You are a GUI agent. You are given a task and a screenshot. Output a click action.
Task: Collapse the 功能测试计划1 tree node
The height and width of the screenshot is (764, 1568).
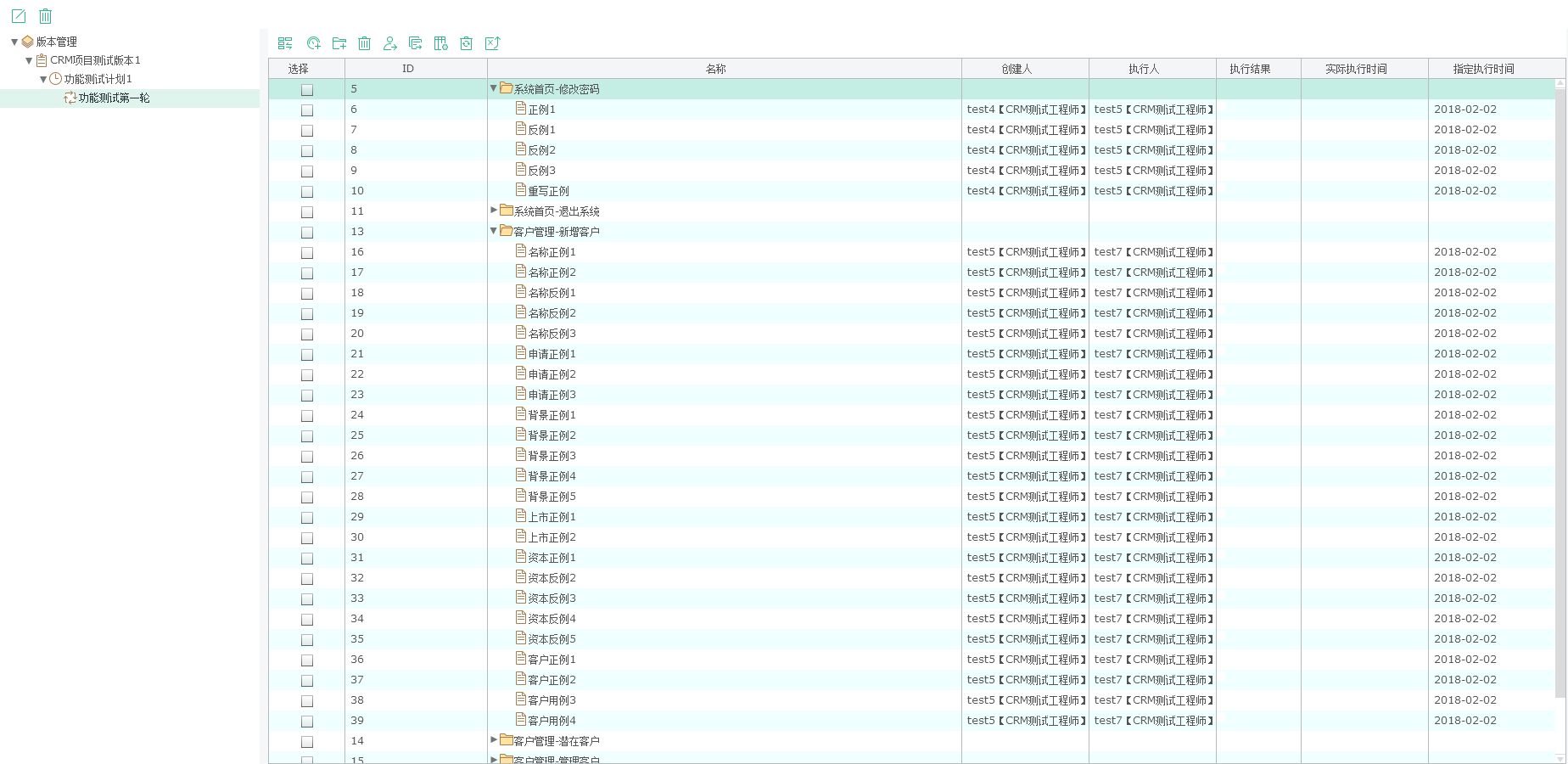coord(43,80)
